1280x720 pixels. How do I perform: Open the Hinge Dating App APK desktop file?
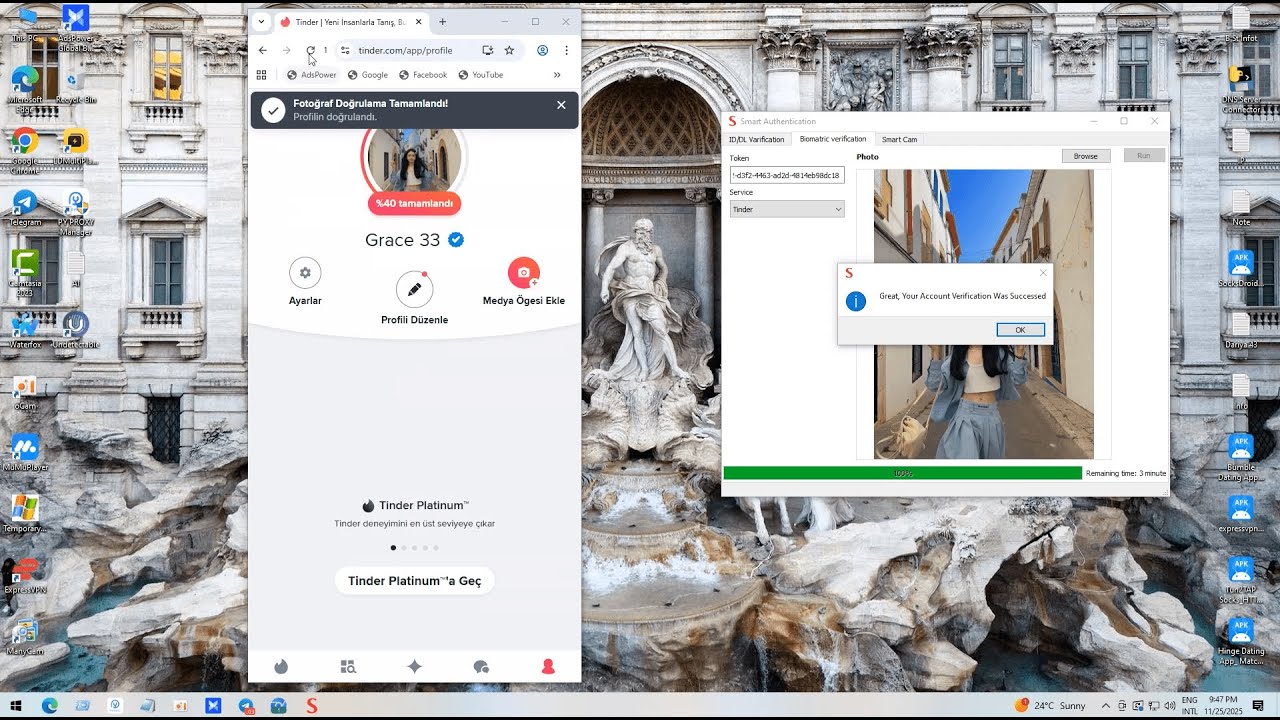point(1241,642)
